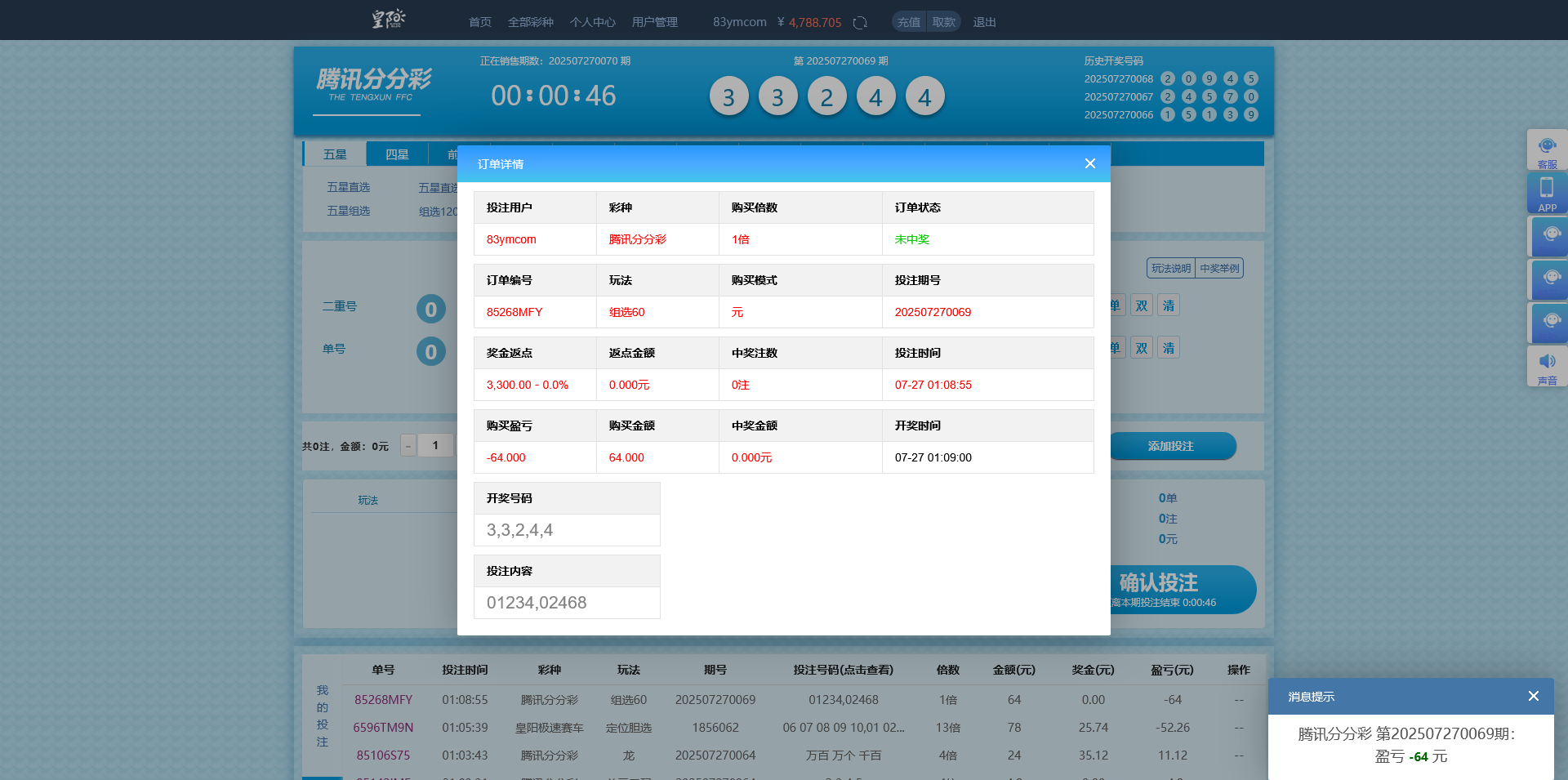The image size is (1568, 780).
Task: Open order 6596TM9N in the bet history table
Action: pos(383,728)
